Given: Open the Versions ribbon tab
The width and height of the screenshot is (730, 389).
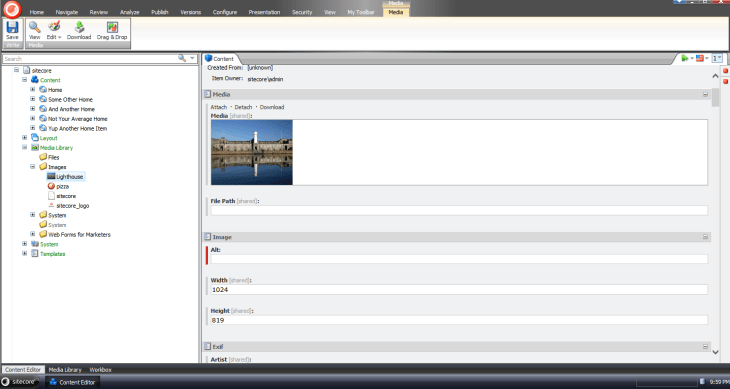Looking at the screenshot, I should coord(191,12).
